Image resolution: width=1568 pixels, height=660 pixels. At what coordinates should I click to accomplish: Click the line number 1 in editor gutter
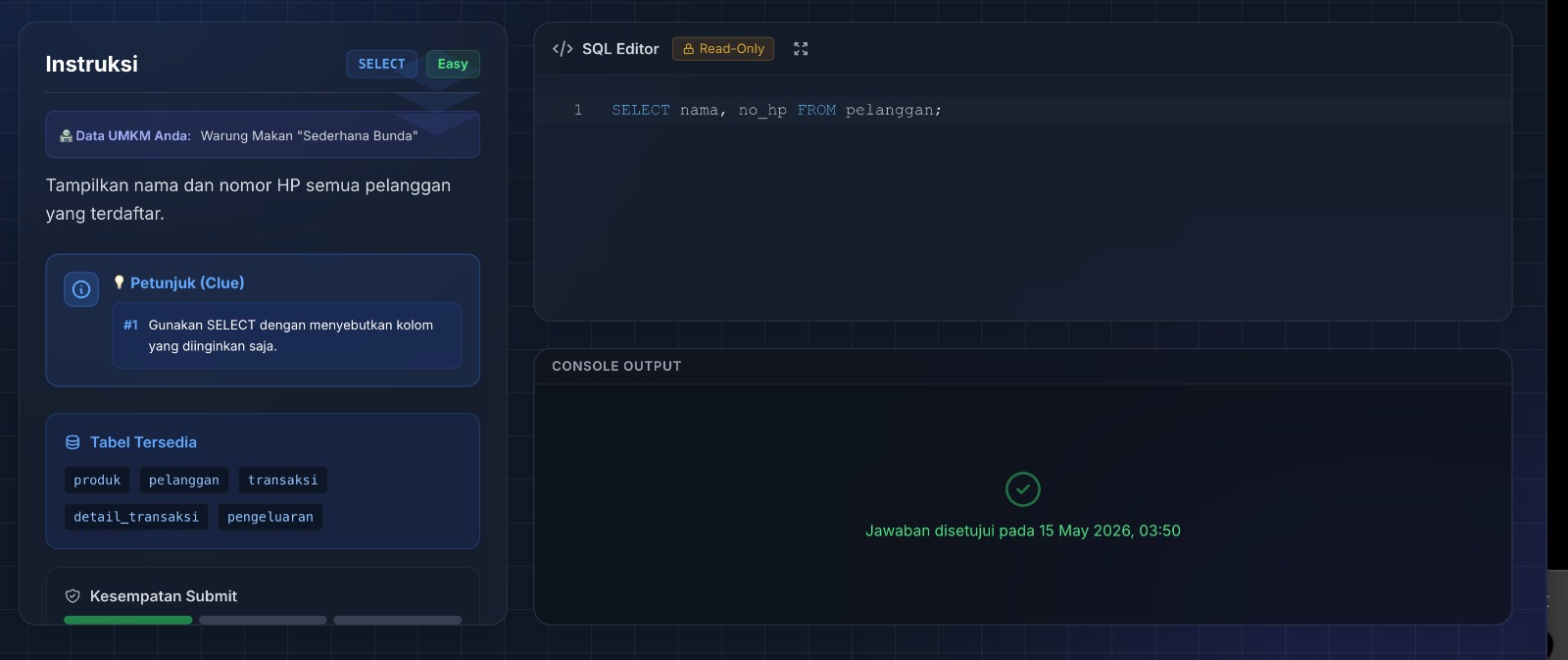[578, 110]
